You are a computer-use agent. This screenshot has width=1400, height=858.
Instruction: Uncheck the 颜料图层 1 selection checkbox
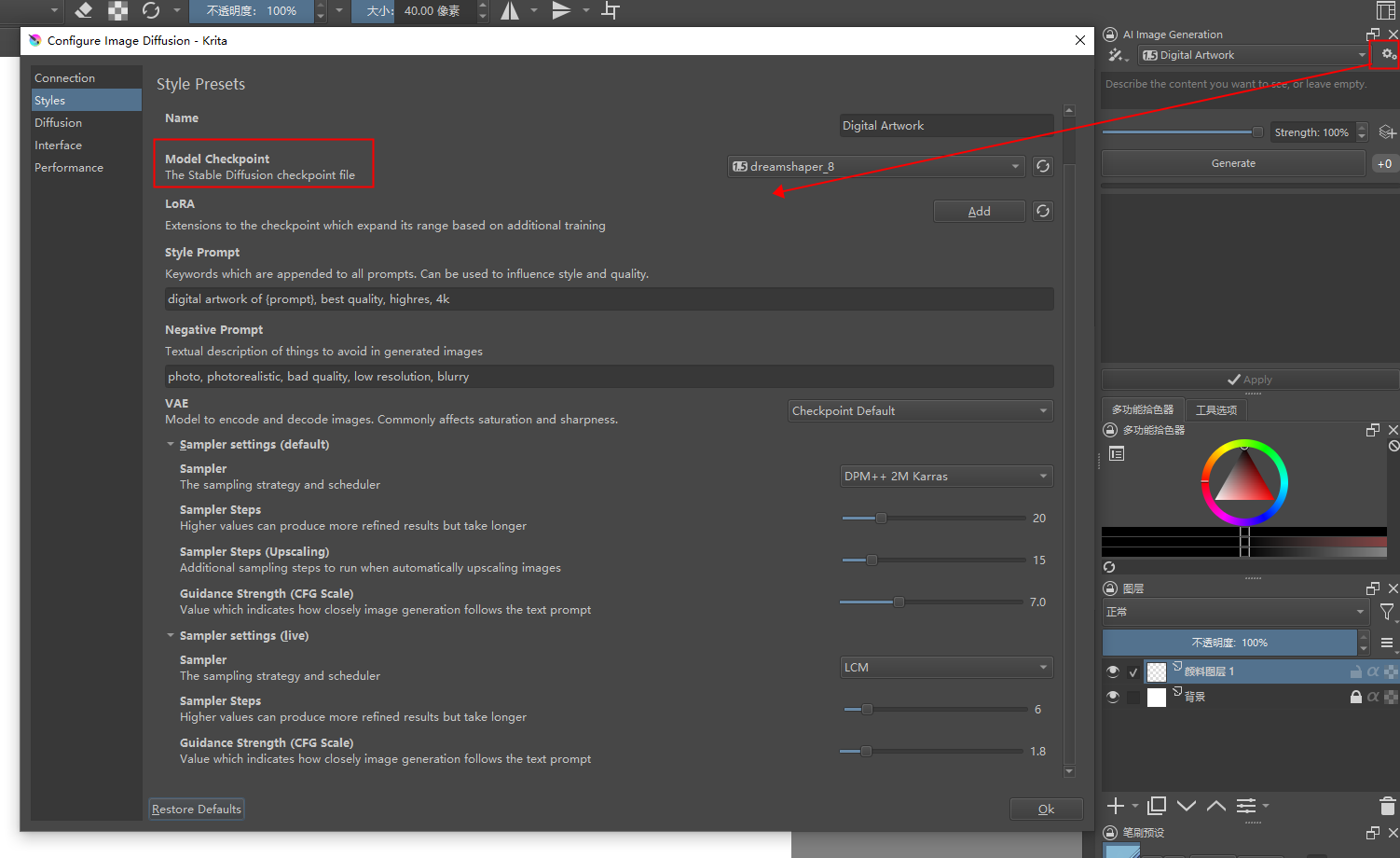[1133, 671]
